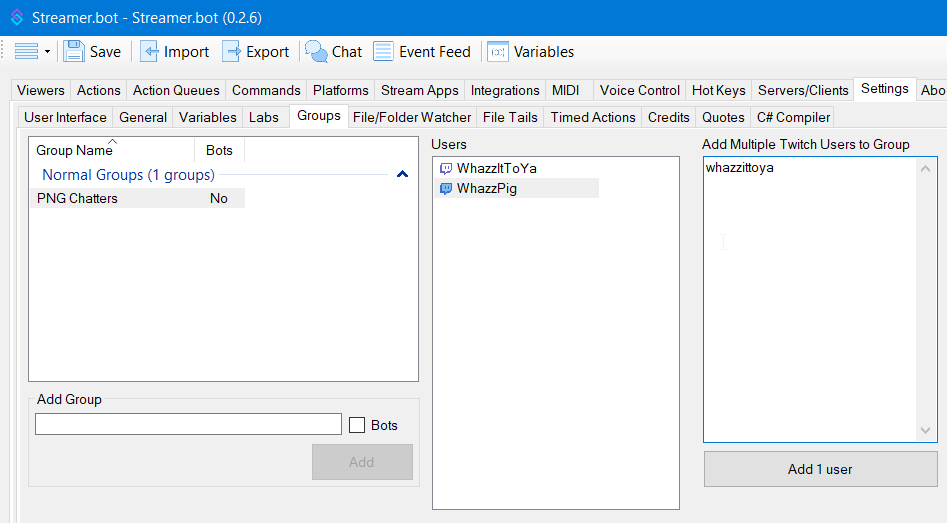Open the File Tails sub-tab
This screenshot has height=523, width=947.
[510, 117]
